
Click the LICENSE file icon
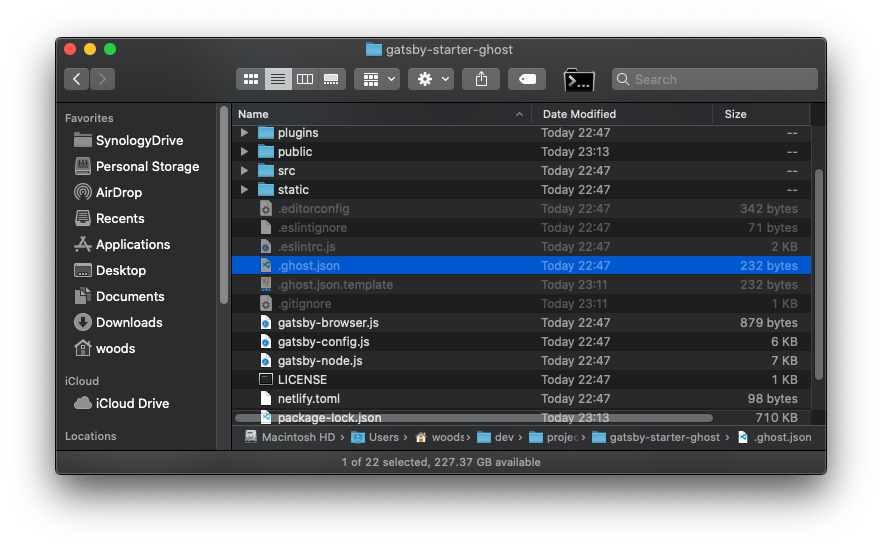(266, 380)
